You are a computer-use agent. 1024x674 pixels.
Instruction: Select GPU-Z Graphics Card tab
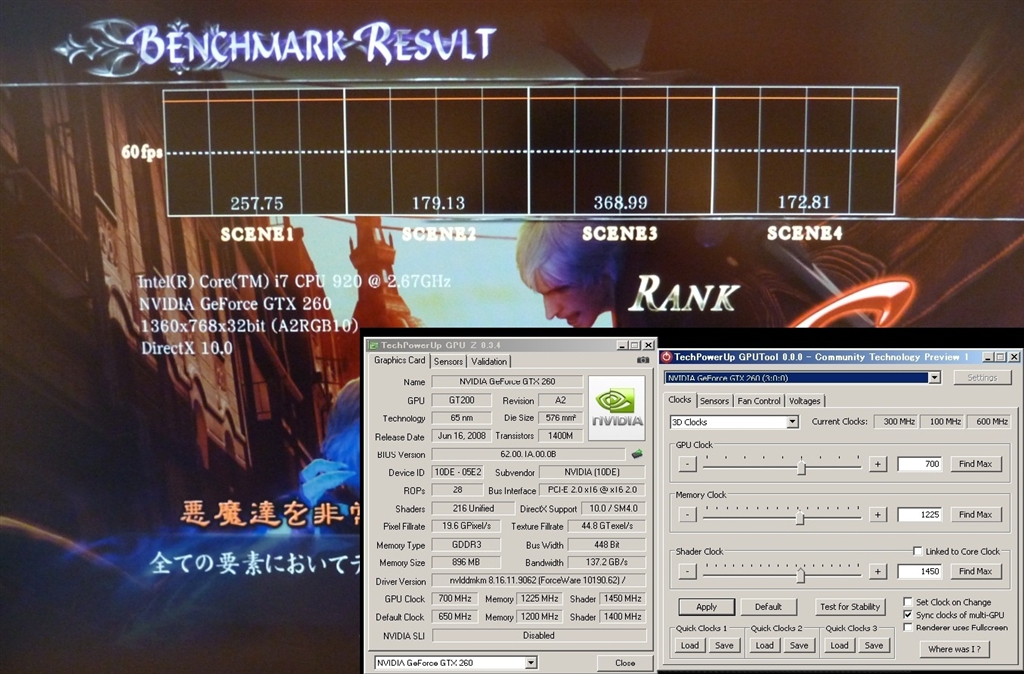pos(399,361)
